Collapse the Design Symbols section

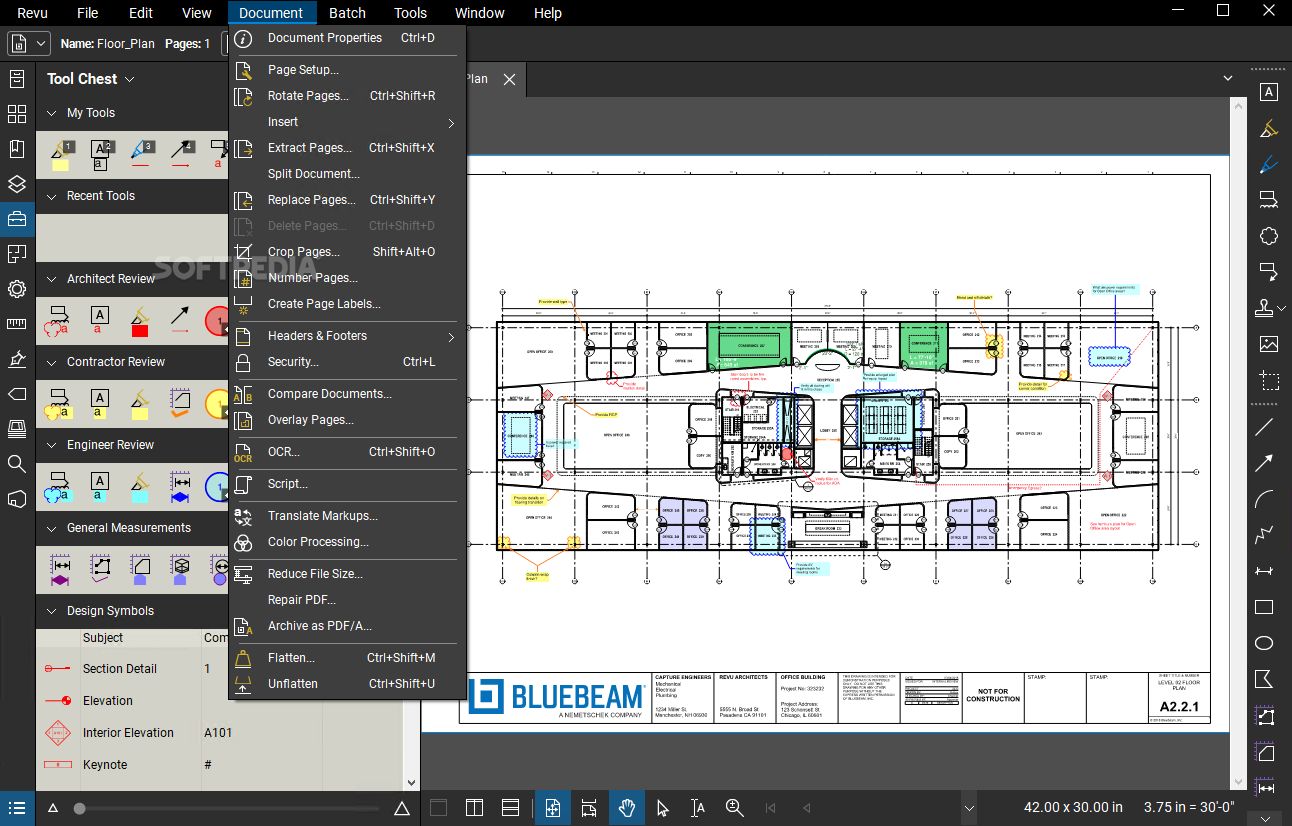click(x=51, y=611)
